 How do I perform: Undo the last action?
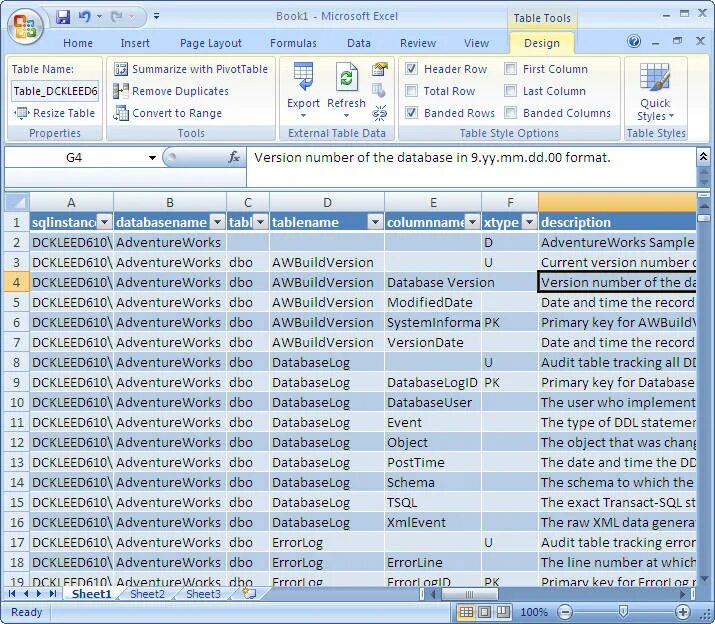(84, 17)
